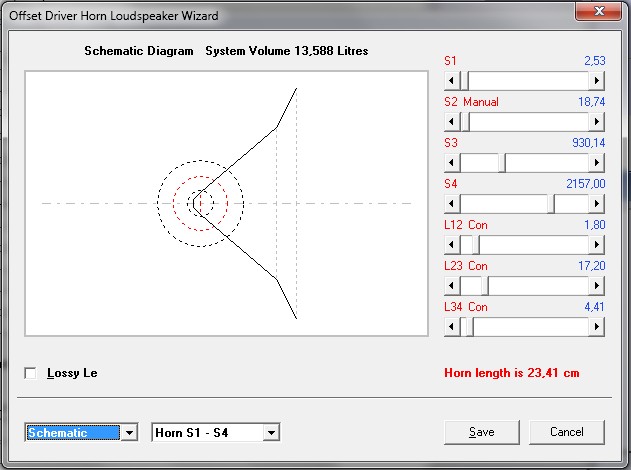Click the S2 Manual label
Screen dimensions: 631x470
tap(471, 102)
